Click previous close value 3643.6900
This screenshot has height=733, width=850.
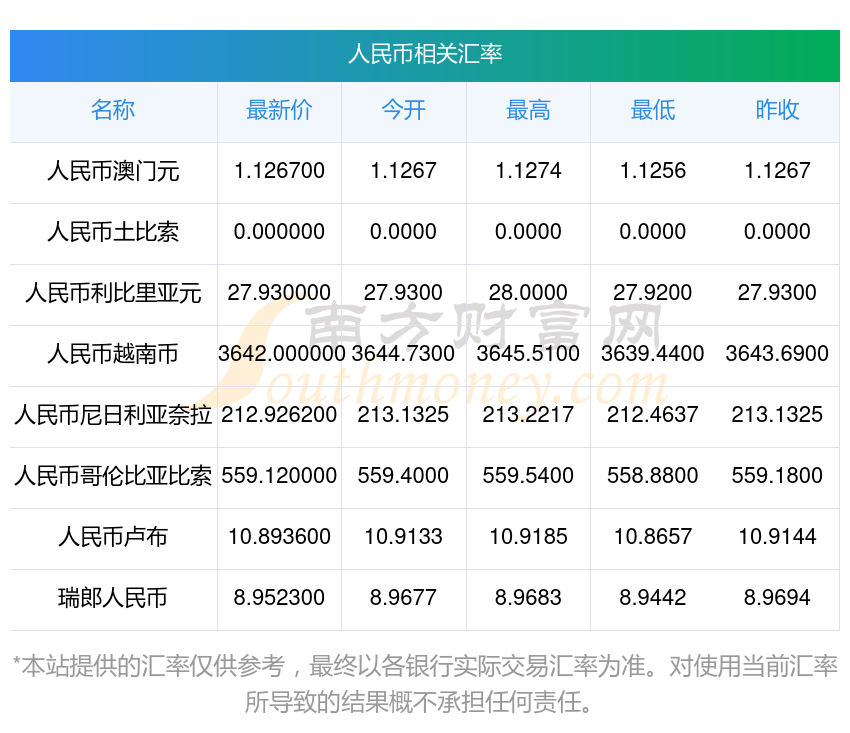[x=777, y=353]
